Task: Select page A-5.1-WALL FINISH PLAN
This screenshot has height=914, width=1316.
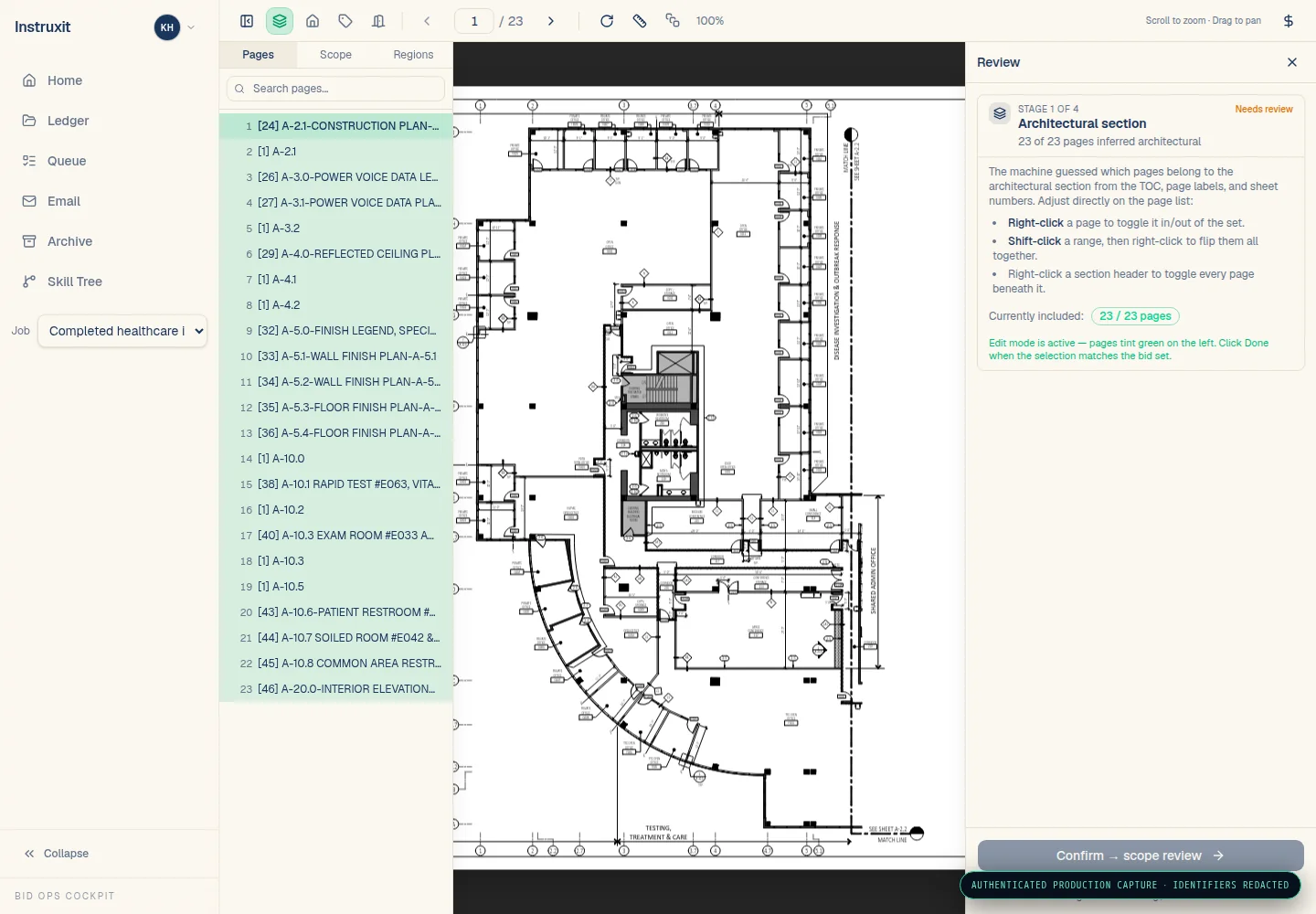Action: (336, 356)
